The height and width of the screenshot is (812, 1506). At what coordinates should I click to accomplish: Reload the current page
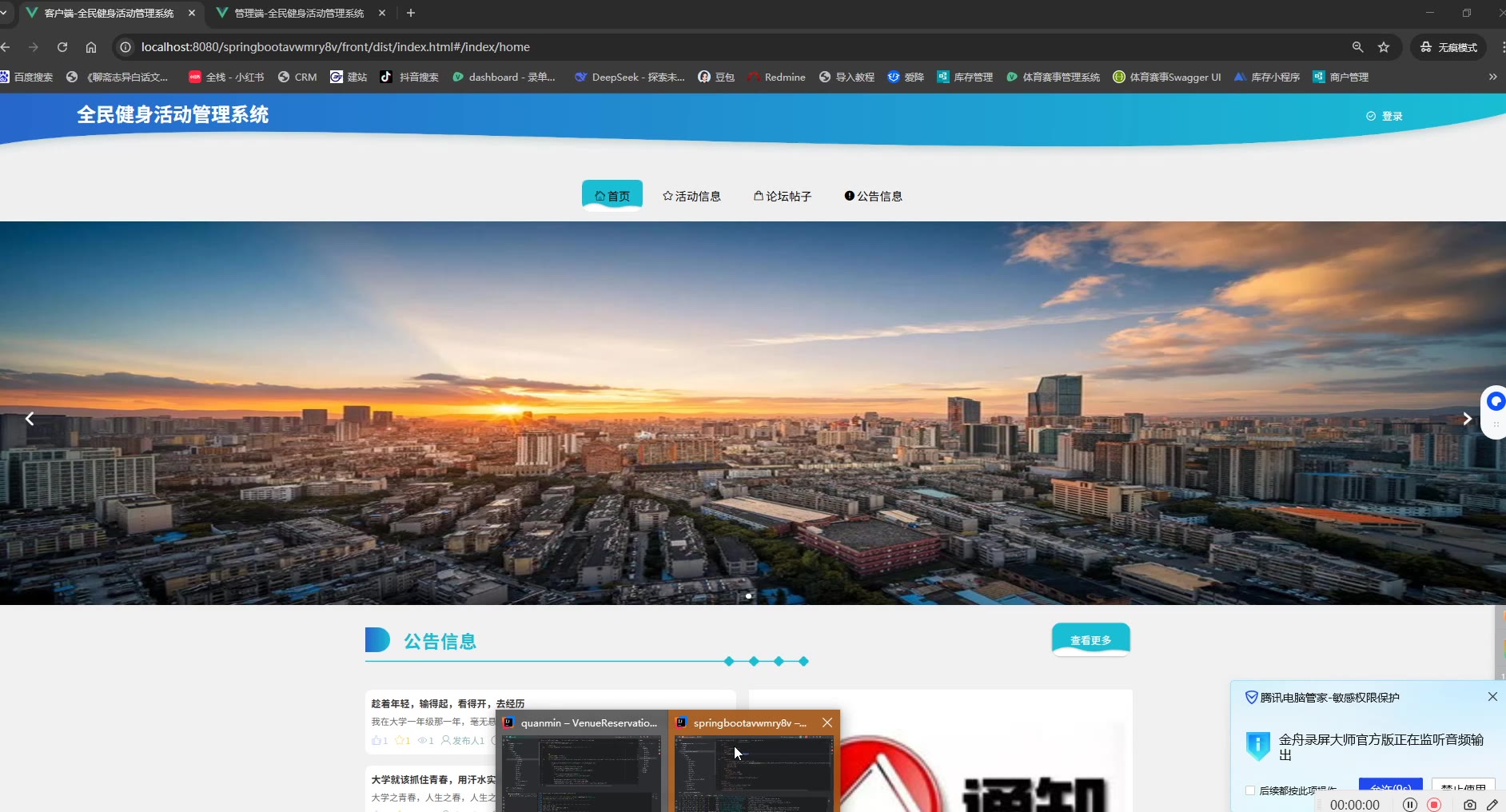click(62, 47)
